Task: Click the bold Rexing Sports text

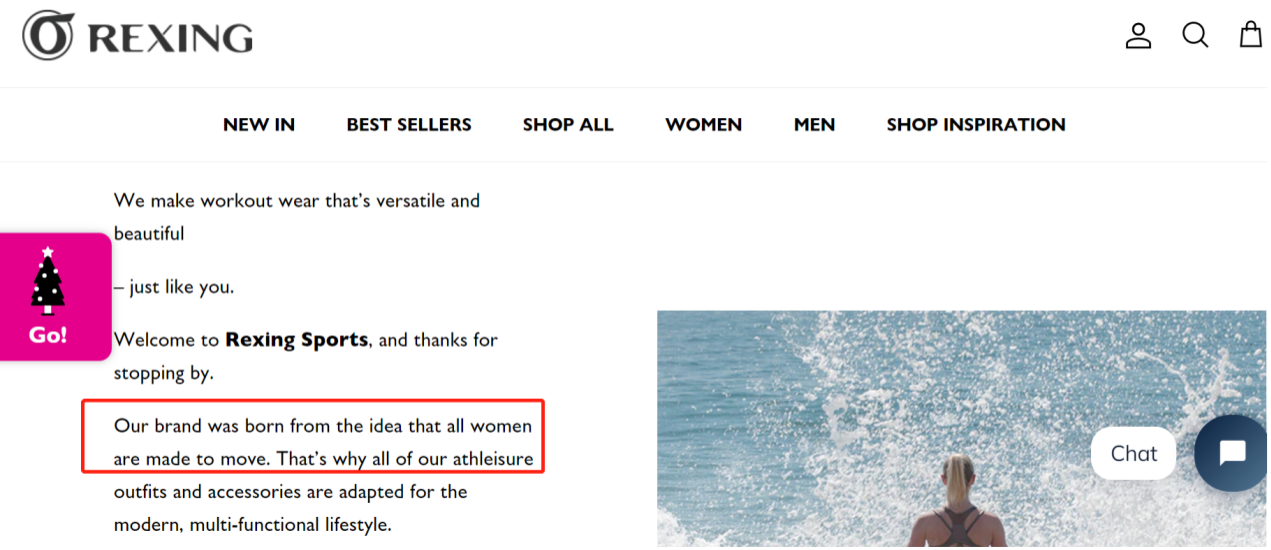Action: click(297, 340)
